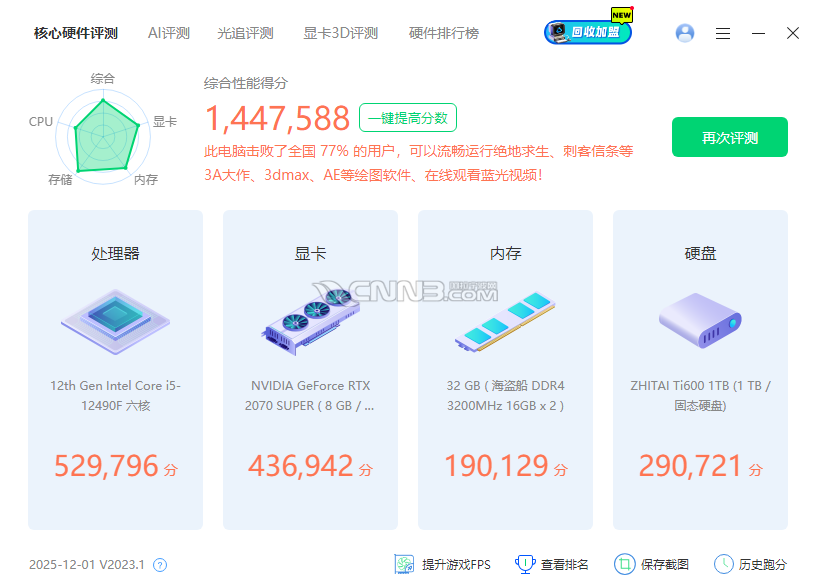Click the 一键提高分数 button
The width and height of the screenshot is (814, 587).
point(406,116)
